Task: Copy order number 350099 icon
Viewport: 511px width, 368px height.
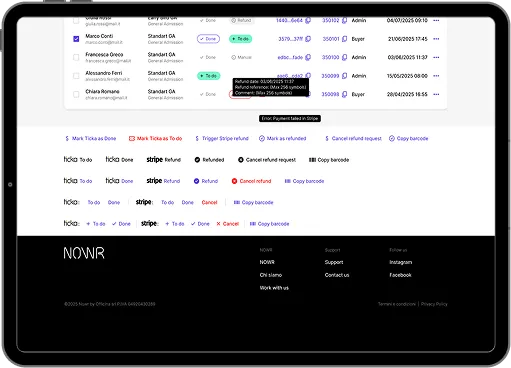Action: (x=345, y=76)
